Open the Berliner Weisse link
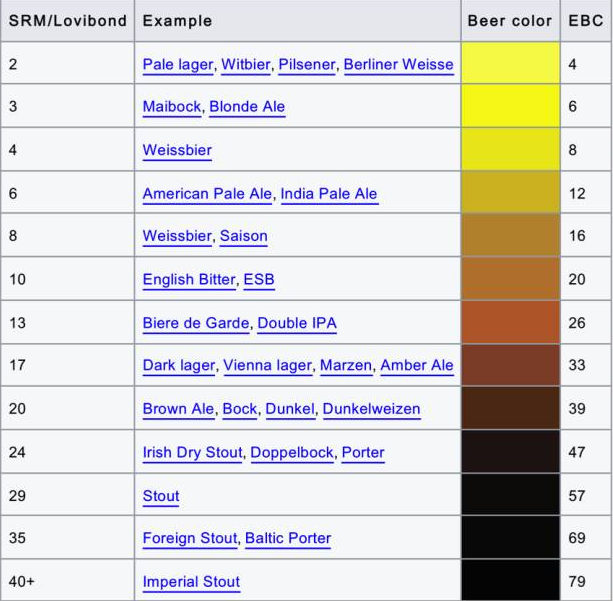 click(x=398, y=65)
